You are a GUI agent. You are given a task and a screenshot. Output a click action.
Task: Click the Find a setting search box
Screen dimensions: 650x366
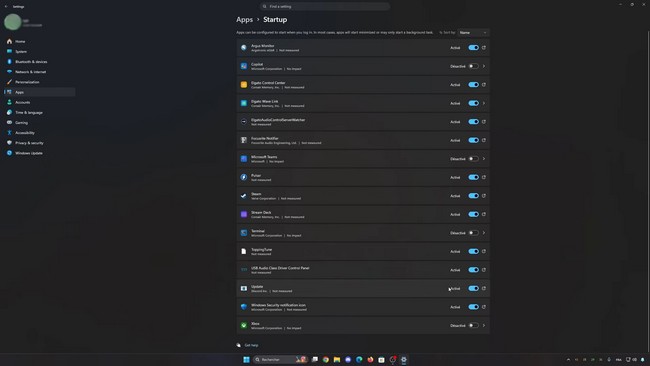point(325,7)
